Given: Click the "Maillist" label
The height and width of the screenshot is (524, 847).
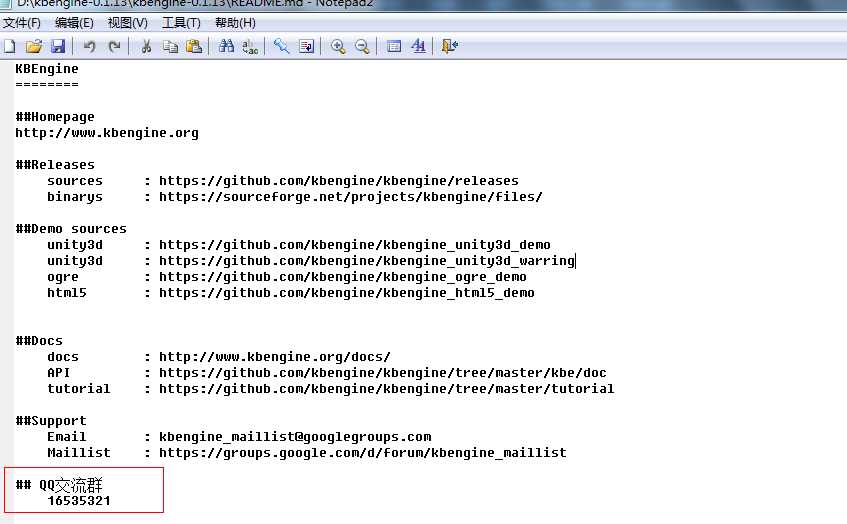Looking at the screenshot, I should (x=78, y=453).
